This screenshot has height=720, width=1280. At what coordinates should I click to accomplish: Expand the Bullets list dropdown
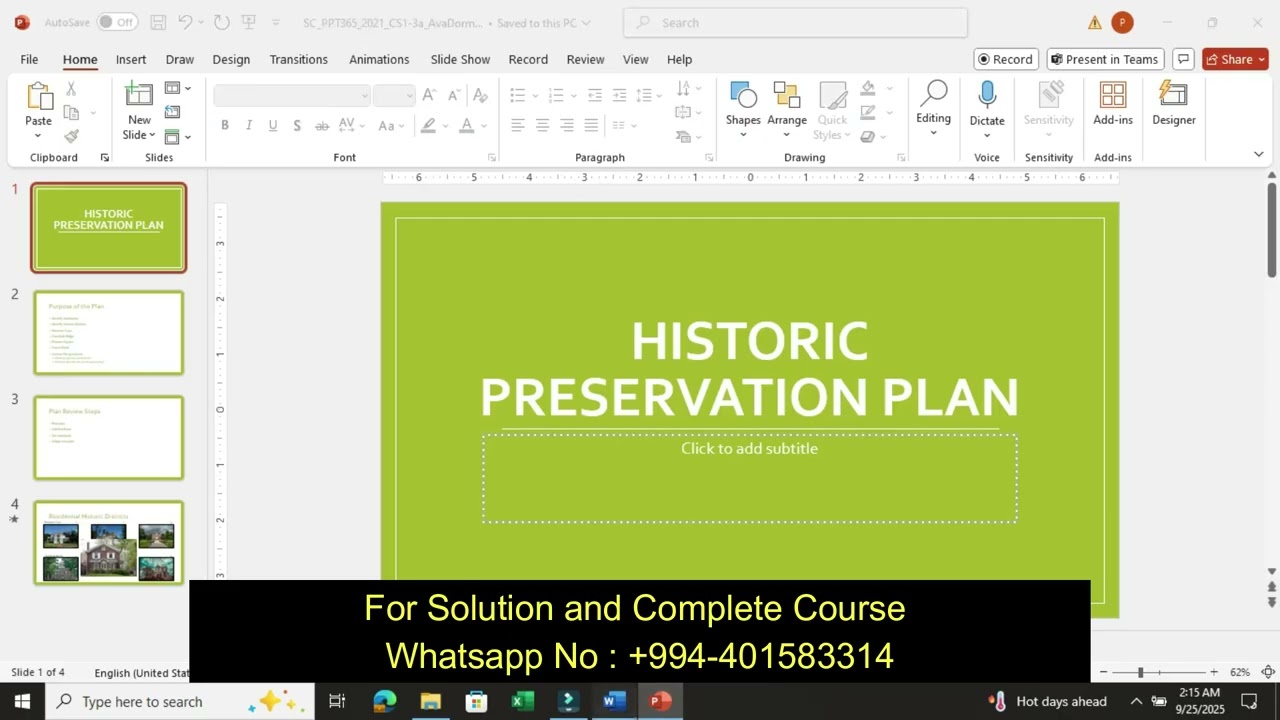(535, 95)
